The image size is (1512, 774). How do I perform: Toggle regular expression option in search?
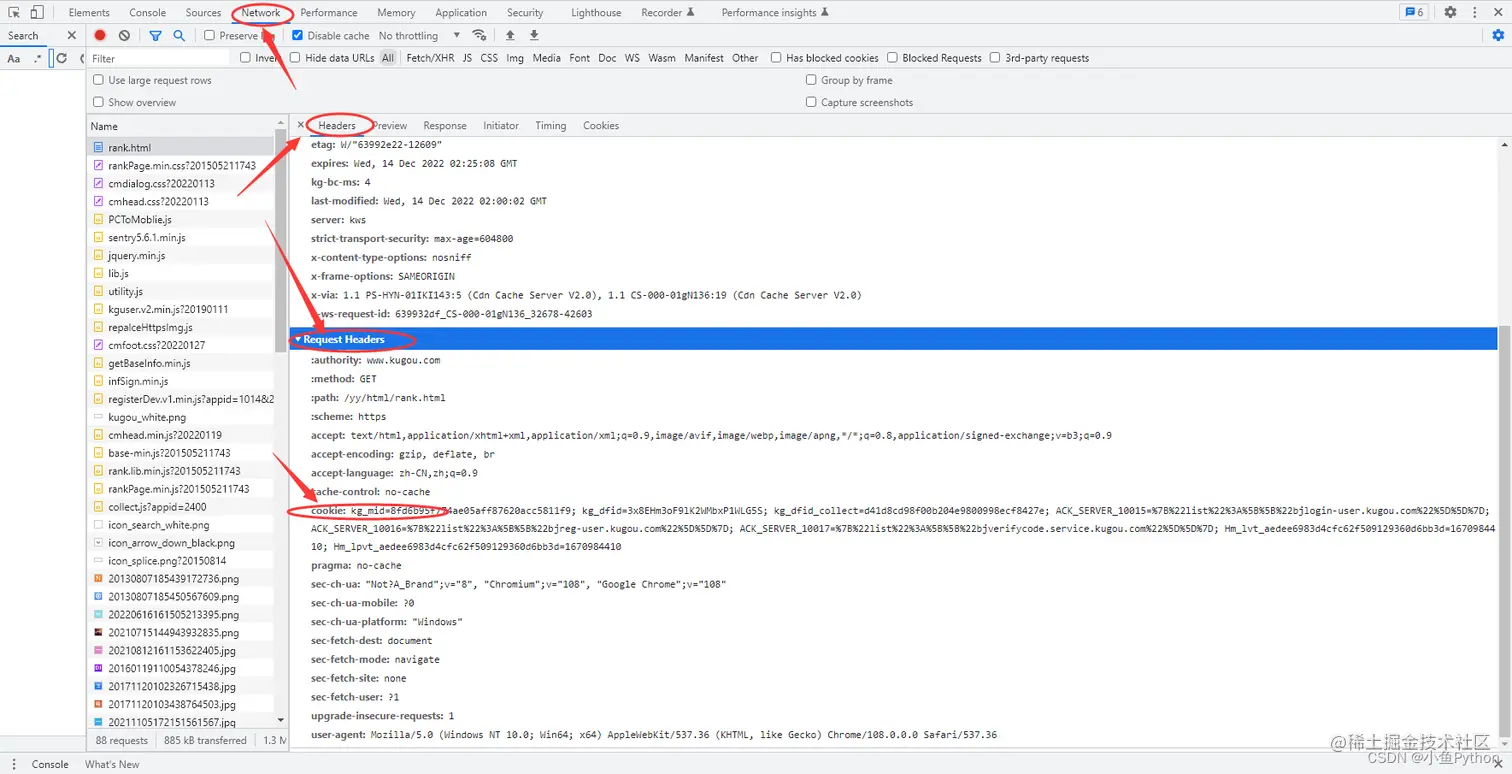(x=38, y=58)
